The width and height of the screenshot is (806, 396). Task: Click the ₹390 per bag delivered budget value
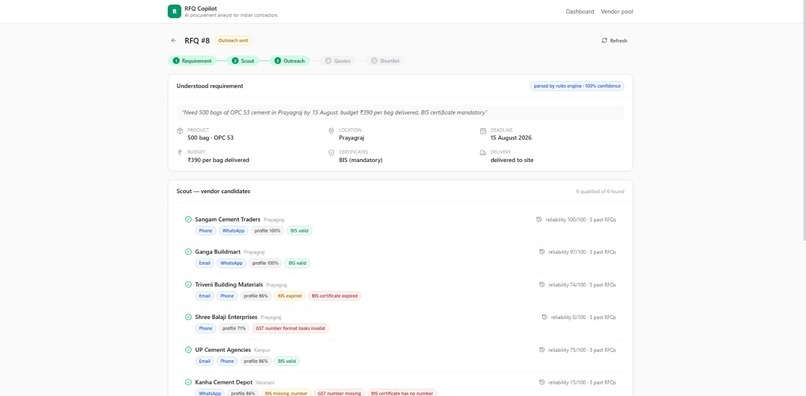218,160
